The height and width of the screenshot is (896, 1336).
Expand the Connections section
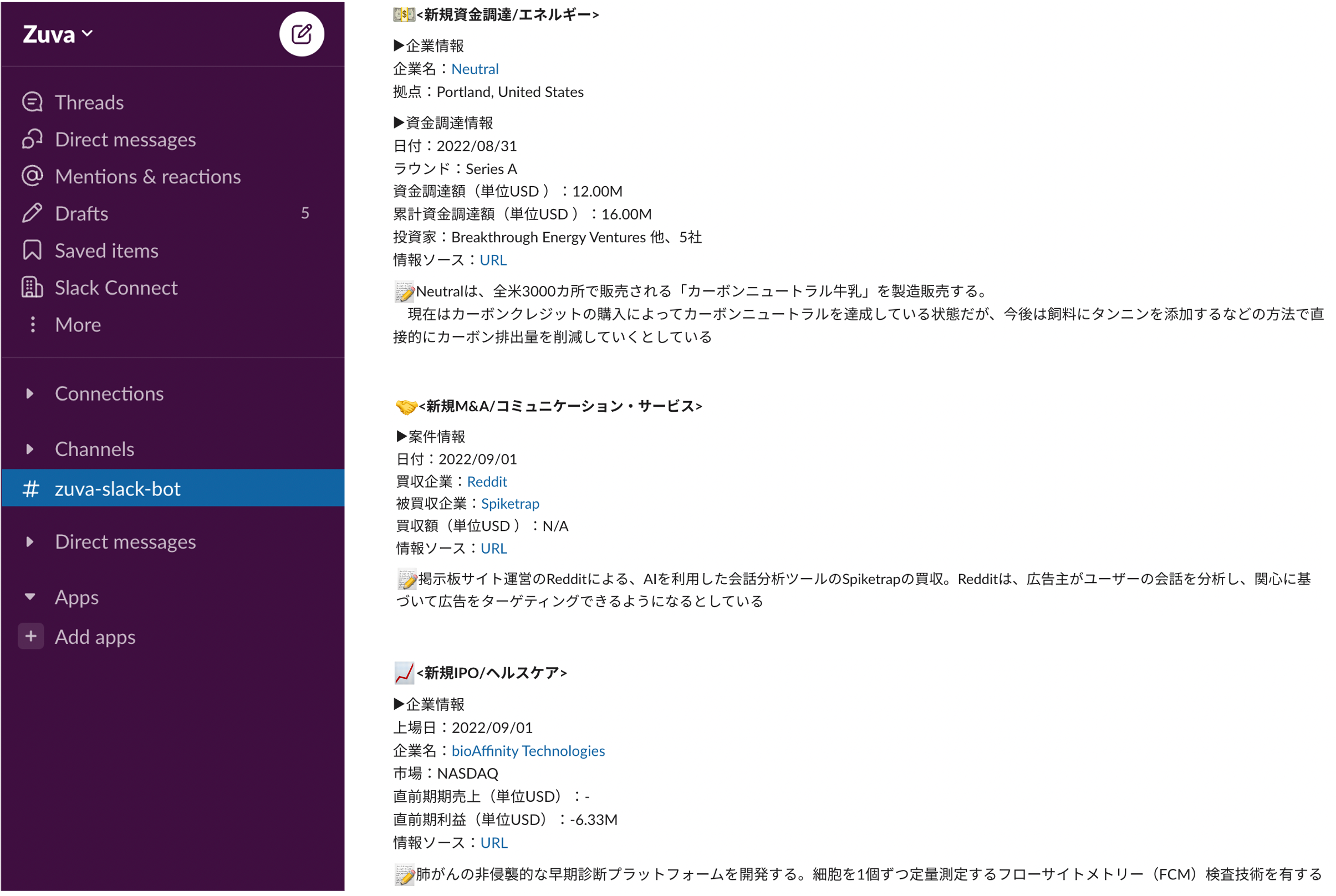click(x=30, y=394)
